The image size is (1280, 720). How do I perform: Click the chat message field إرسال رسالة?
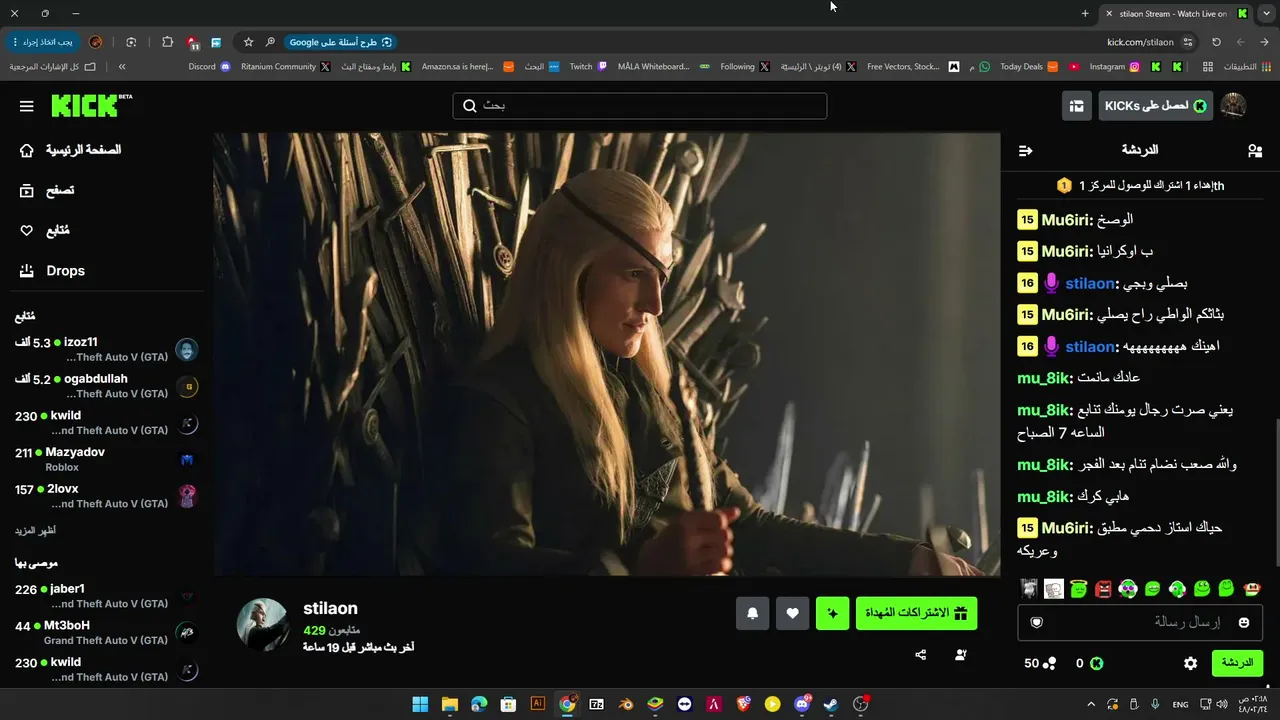(x=1140, y=622)
